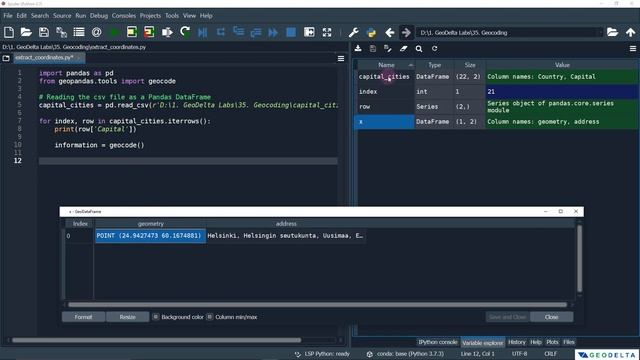Screen dimensions: 640x360
Task: Open the Tools menu
Action: pos(172,16)
